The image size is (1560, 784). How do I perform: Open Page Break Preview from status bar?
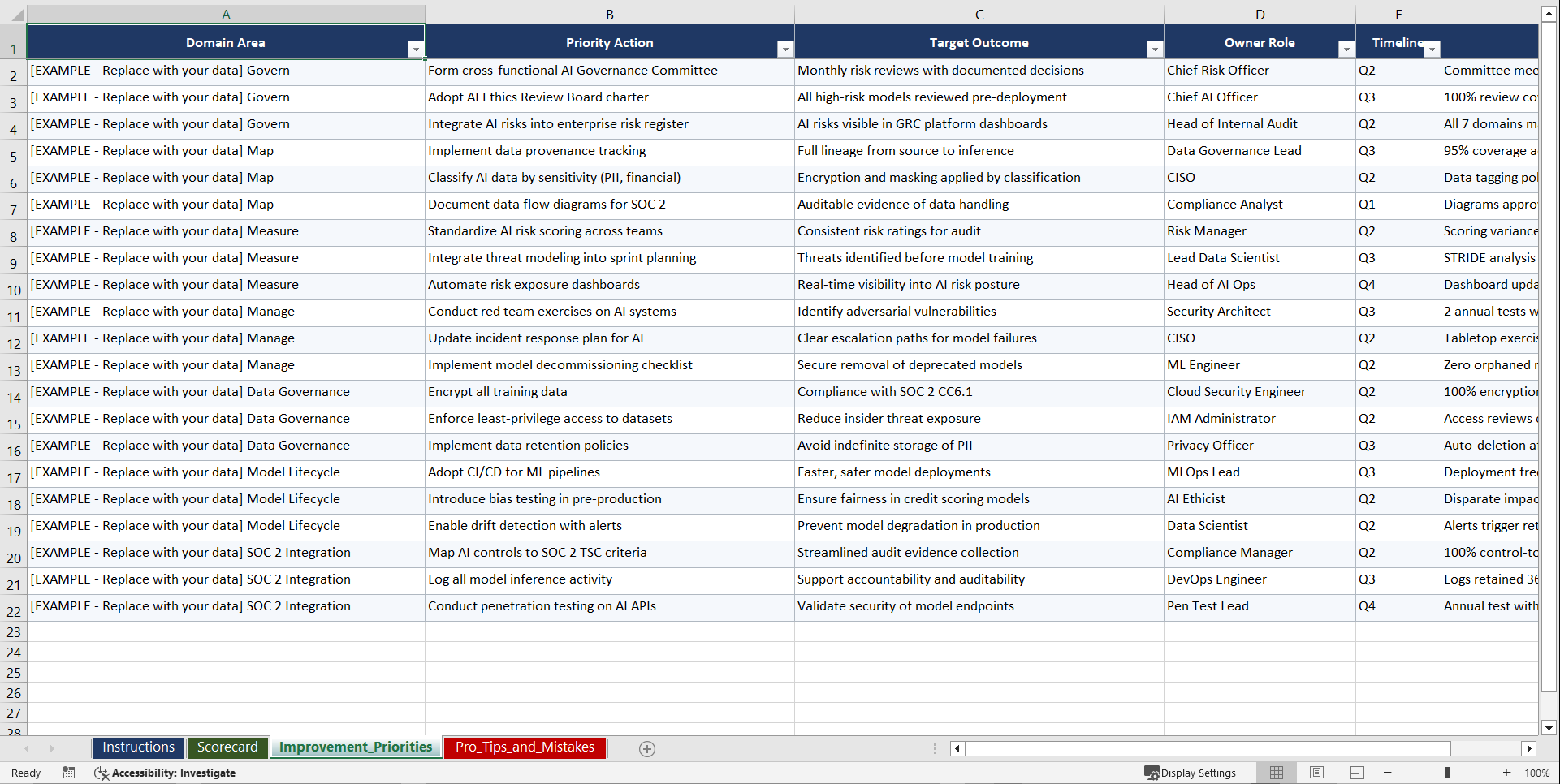1357,773
